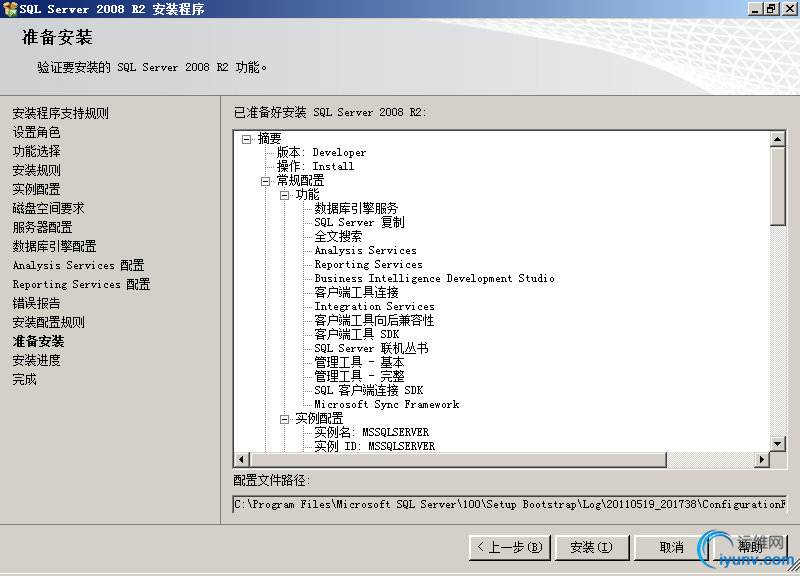Viewport: 800px width, 576px height.
Task: Collapse the 实例配置 tree node
Action: (x=284, y=419)
